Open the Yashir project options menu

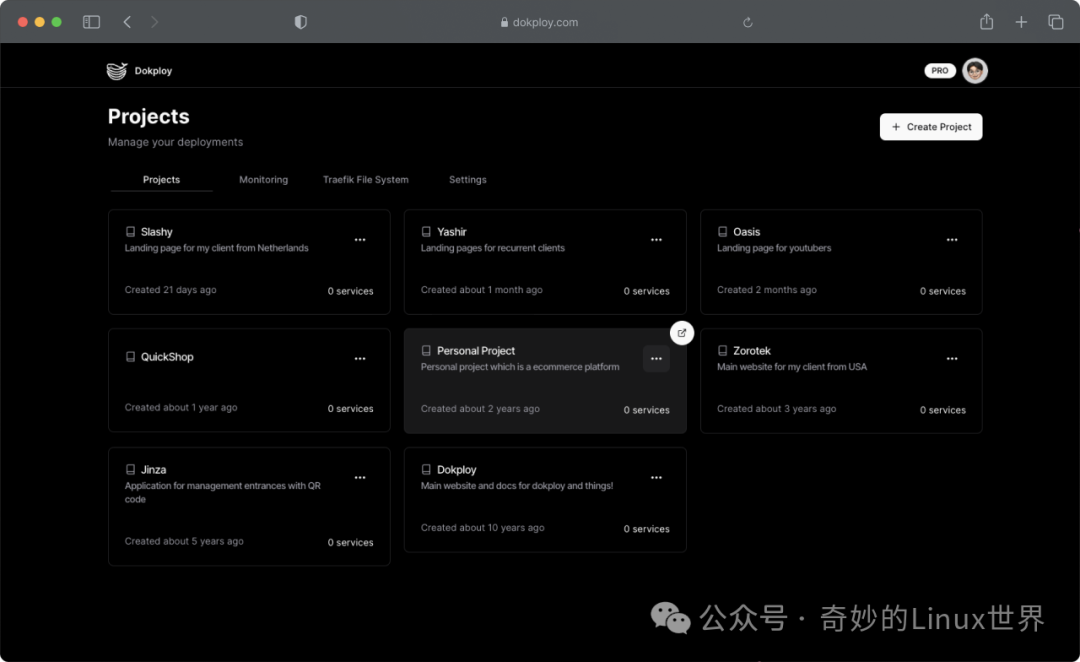[x=656, y=240]
